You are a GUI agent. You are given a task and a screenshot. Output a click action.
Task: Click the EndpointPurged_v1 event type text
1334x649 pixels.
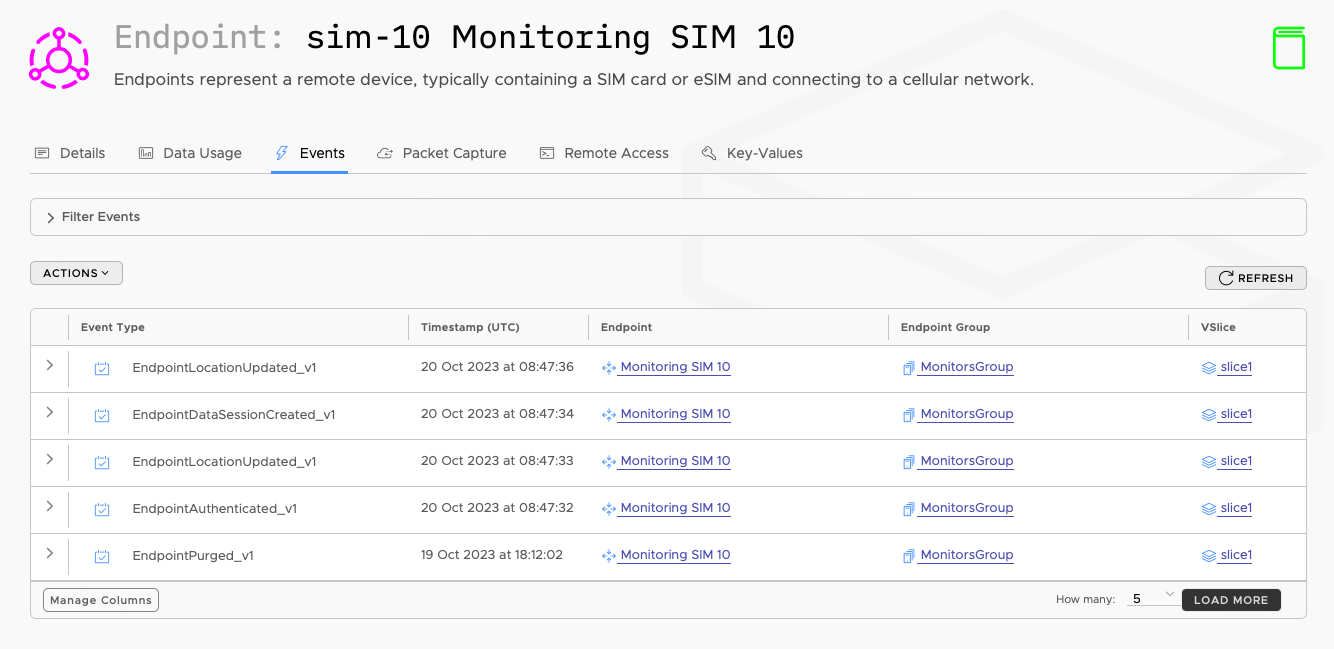click(x=193, y=556)
